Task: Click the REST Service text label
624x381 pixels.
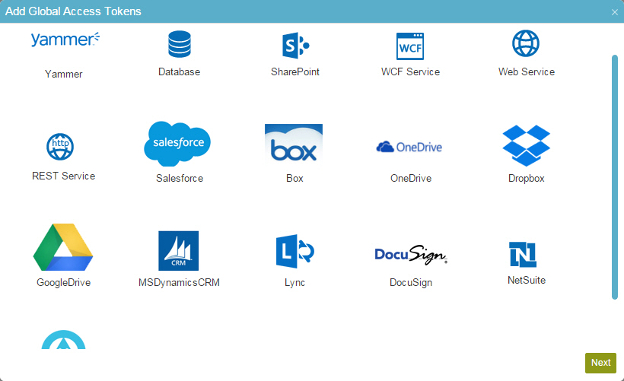Action: tap(64, 176)
